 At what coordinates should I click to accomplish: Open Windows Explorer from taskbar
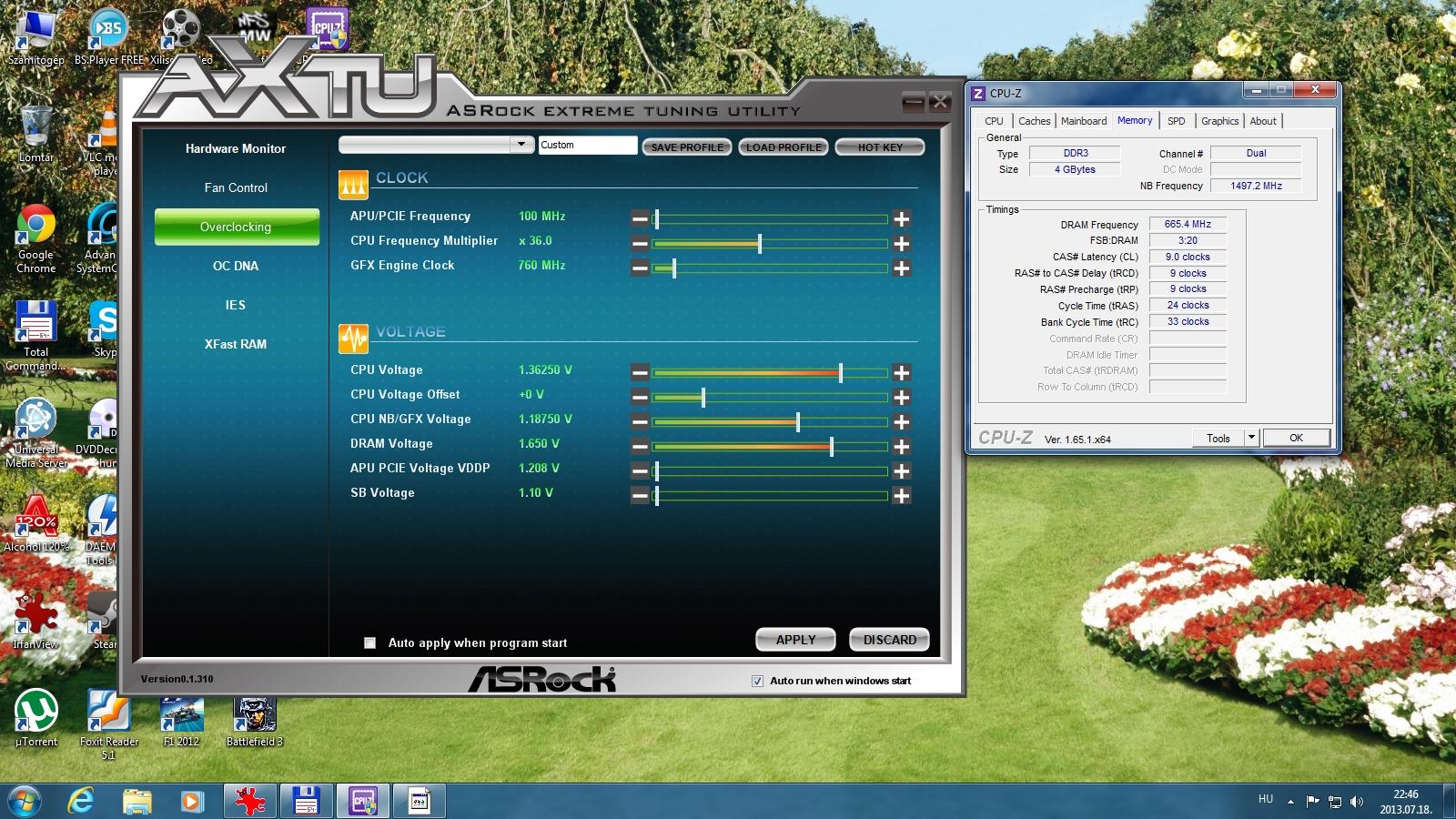[x=136, y=801]
